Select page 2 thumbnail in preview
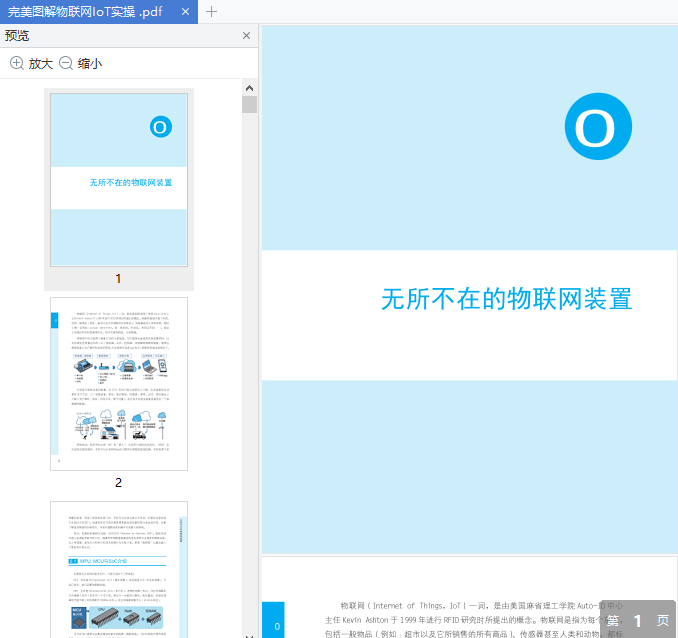The height and width of the screenshot is (638, 678). coord(119,384)
